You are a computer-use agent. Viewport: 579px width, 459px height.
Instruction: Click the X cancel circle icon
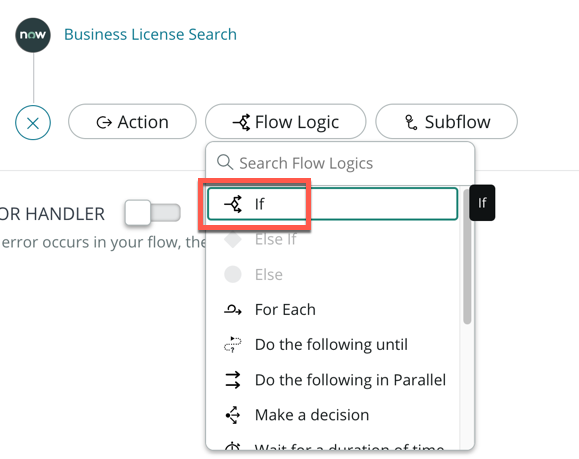pyautogui.click(x=33, y=123)
